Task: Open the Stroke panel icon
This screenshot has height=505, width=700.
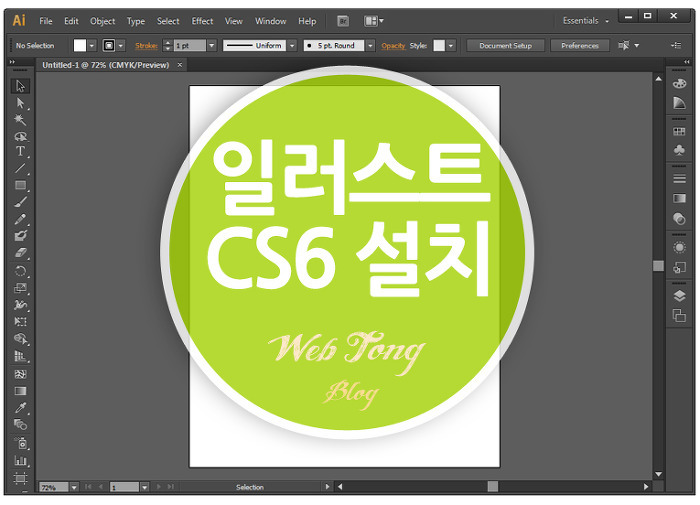Action: pos(679,179)
